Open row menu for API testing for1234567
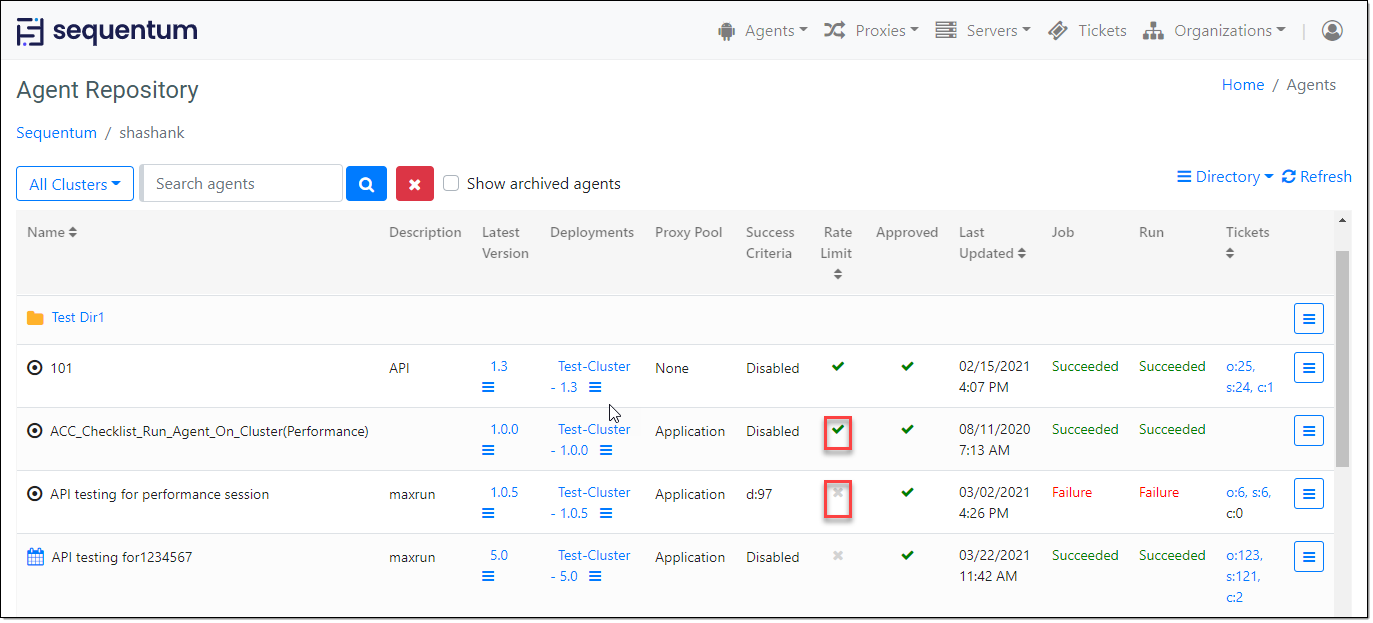The width and height of the screenshot is (1373, 623). point(1308,557)
